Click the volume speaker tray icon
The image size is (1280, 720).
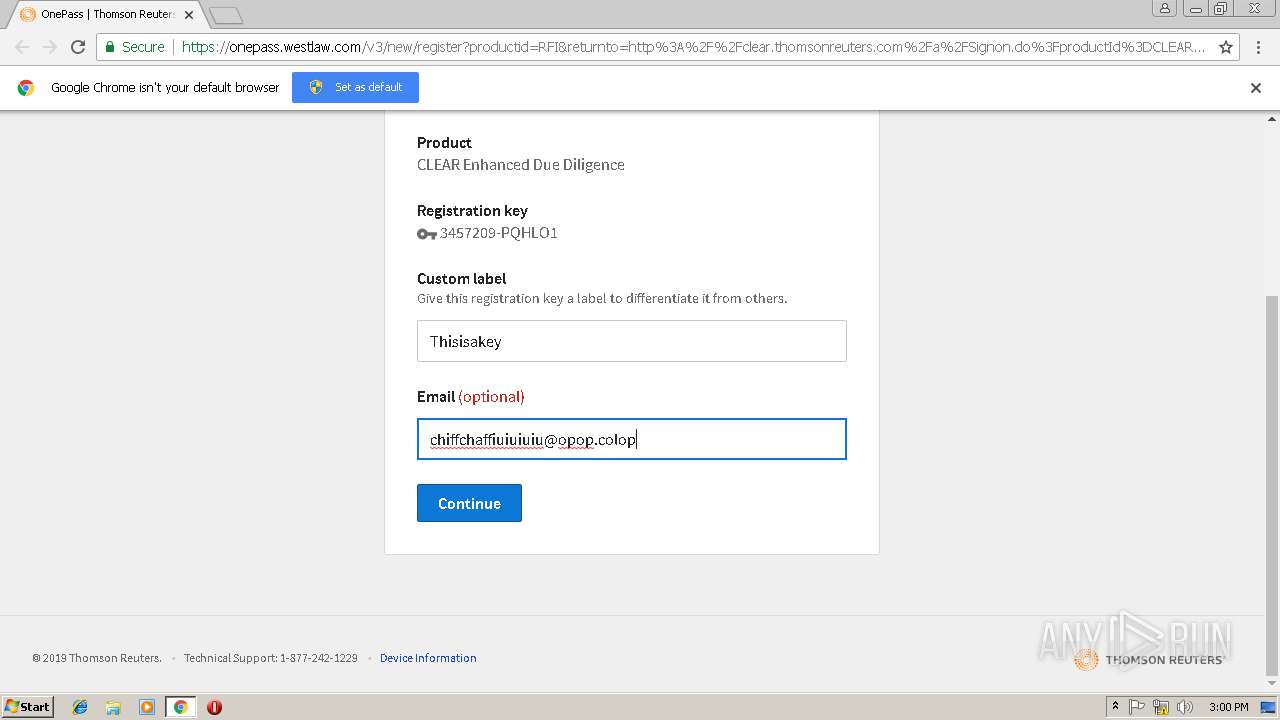pos(1185,707)
